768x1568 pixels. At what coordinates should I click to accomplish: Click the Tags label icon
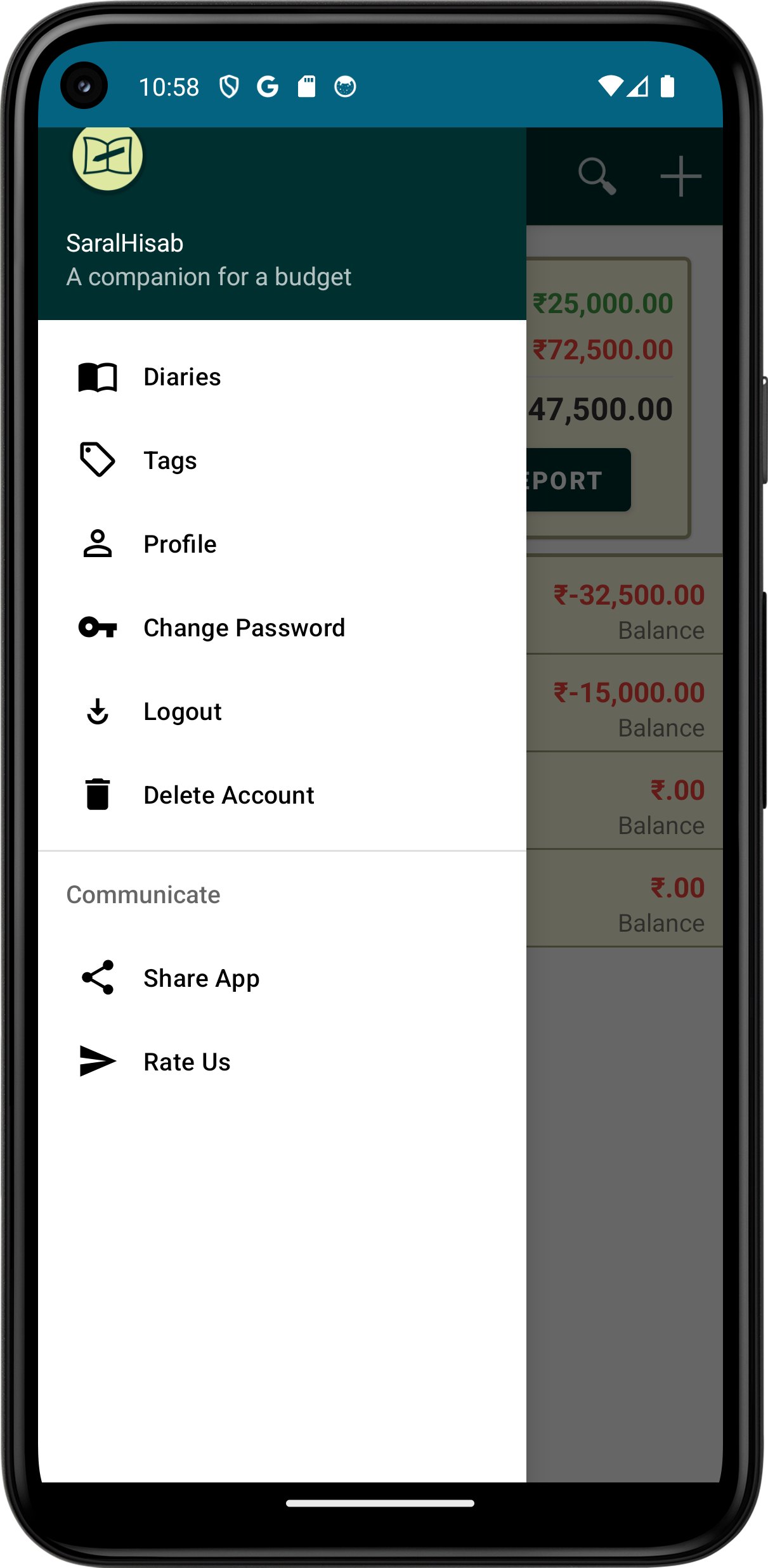[x=98, y=459]
